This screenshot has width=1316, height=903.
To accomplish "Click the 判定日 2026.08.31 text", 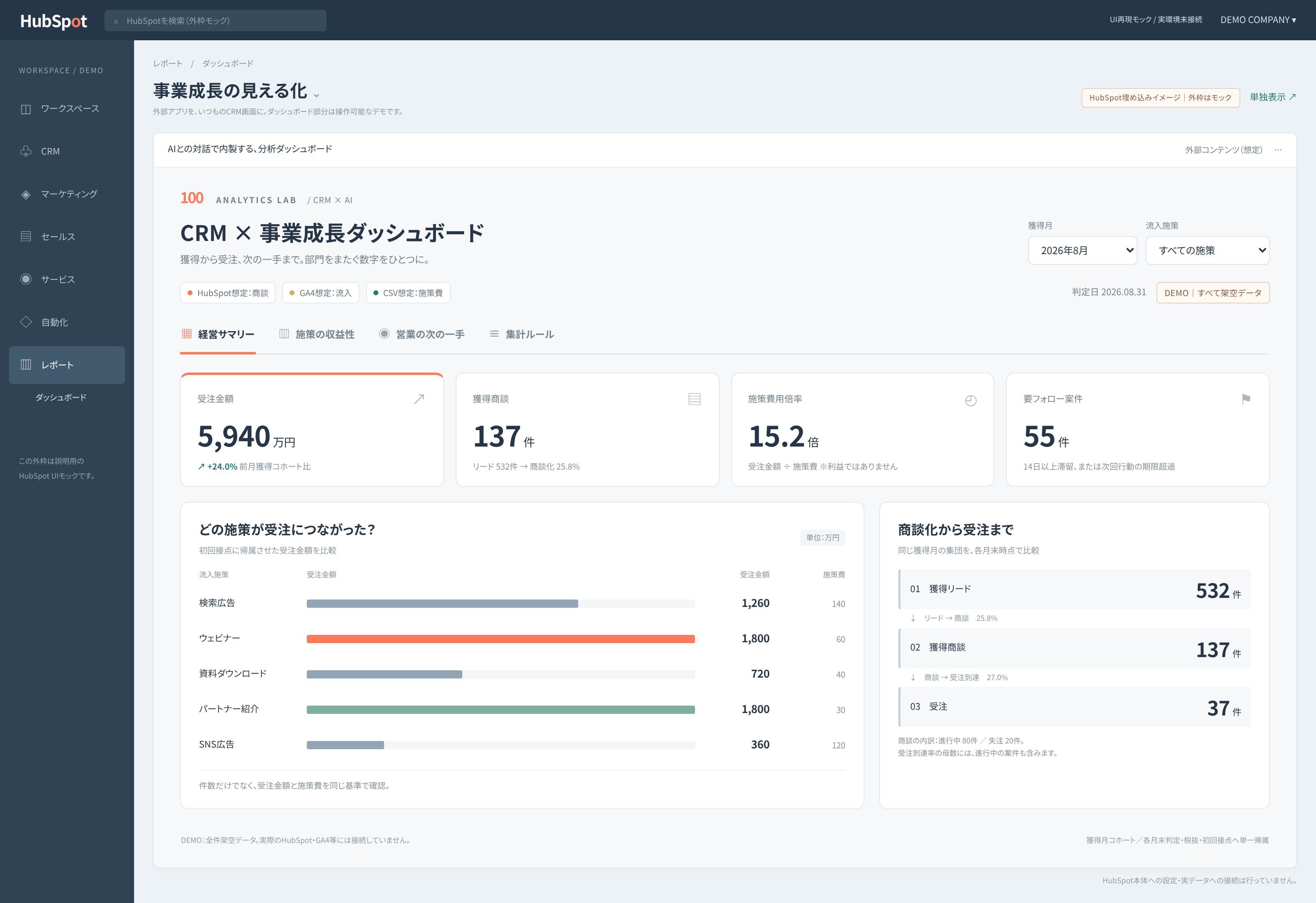I will point(1109,292).
